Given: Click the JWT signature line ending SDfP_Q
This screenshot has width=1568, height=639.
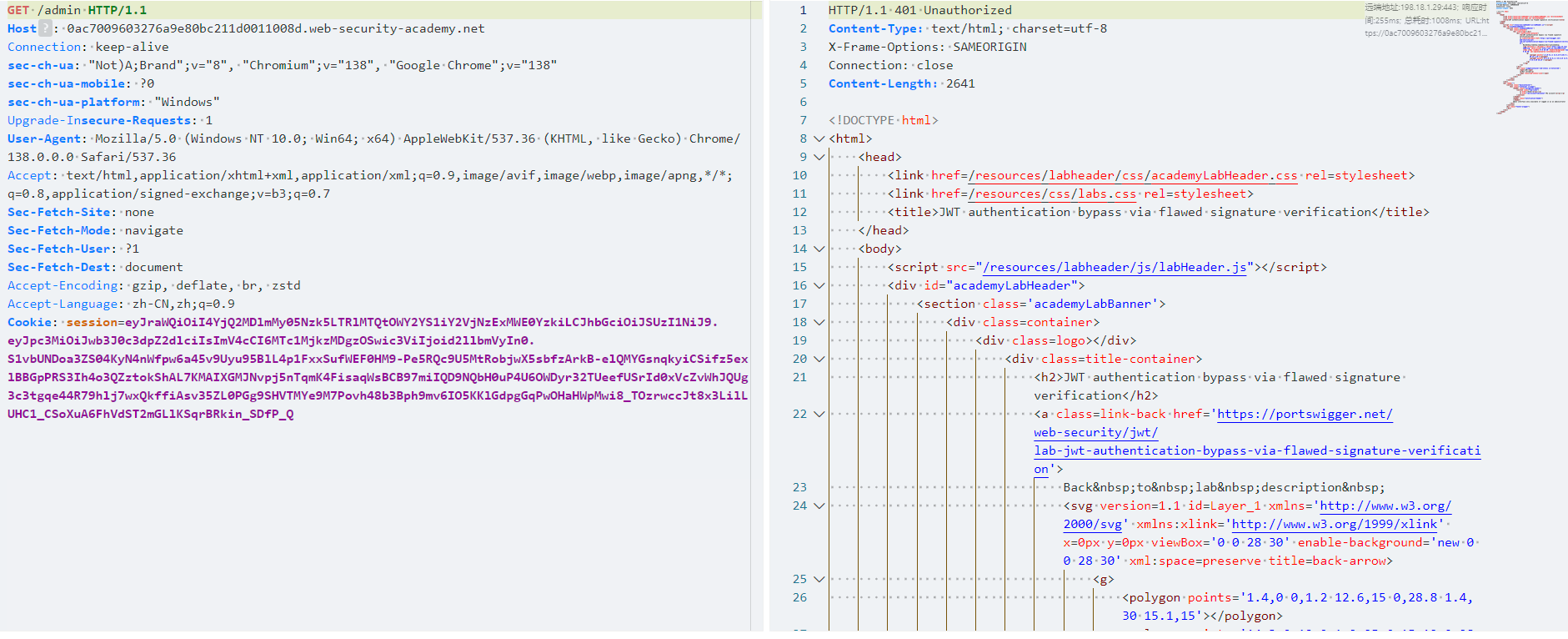Looking at the screenshot, I should click(151, 414).
